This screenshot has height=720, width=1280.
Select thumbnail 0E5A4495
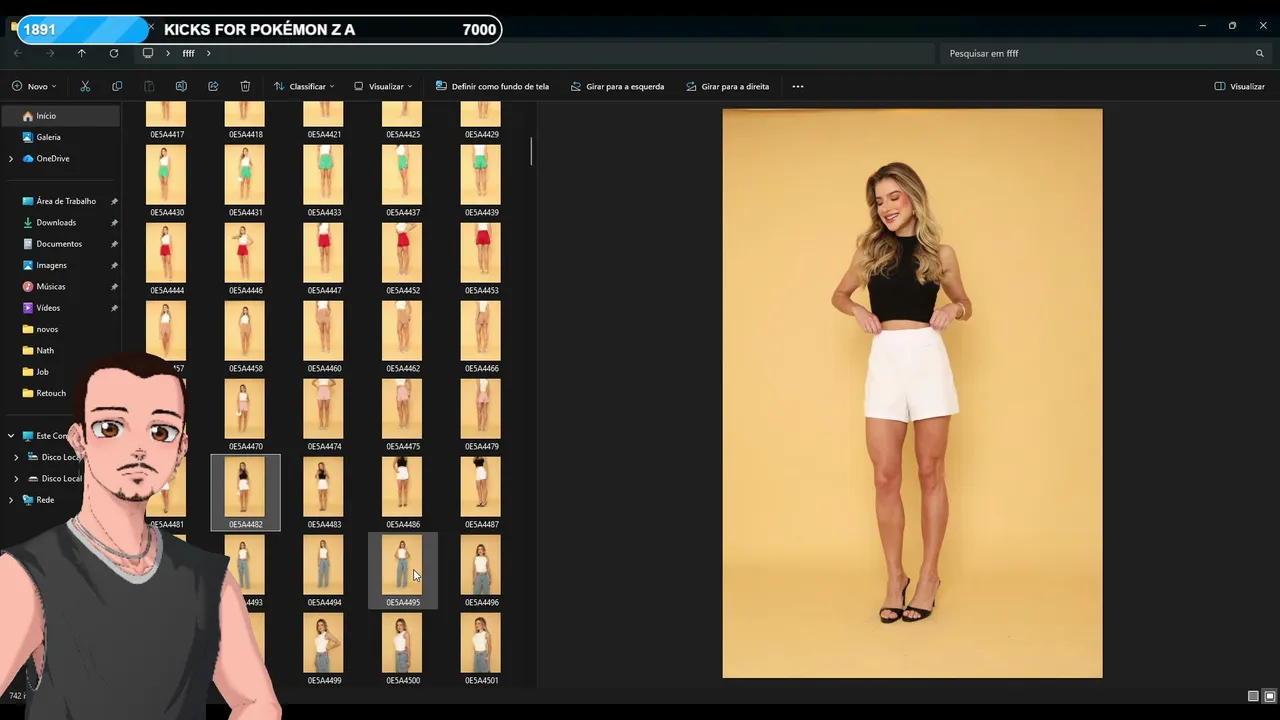tap(403, 570)
